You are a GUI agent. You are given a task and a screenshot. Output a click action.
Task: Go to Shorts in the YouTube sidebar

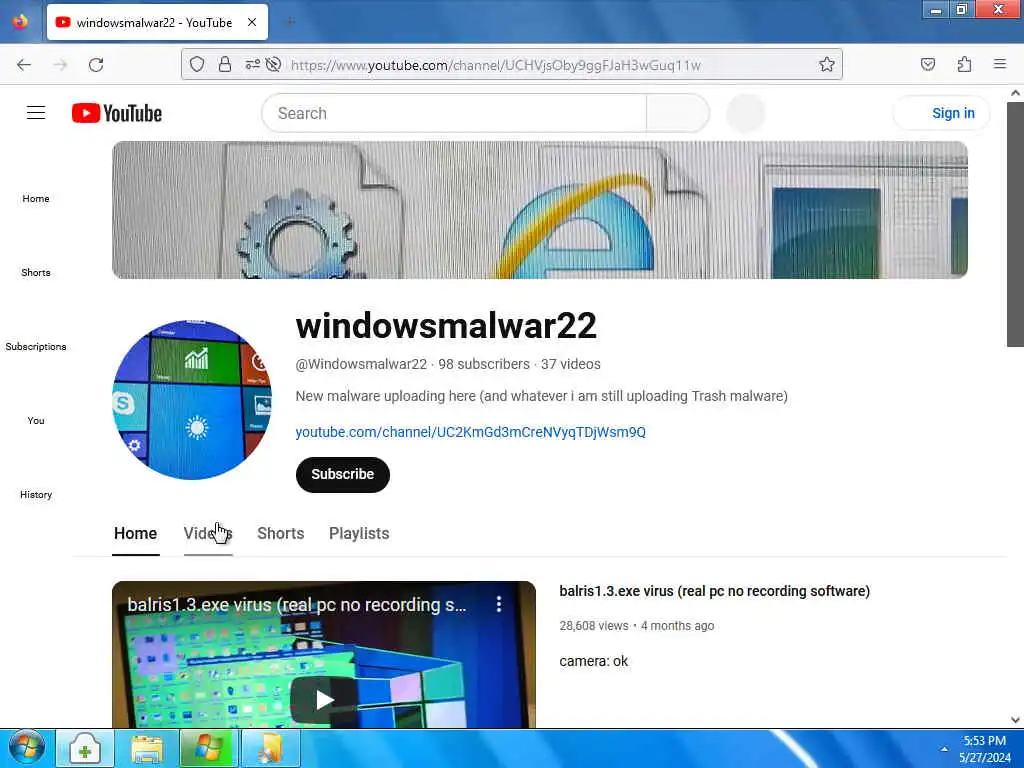(x=36, y=272)
